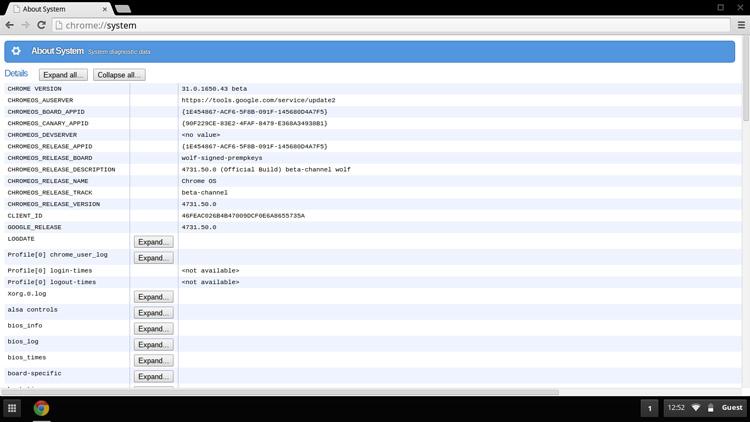Reload the chrome://system page
The image size is (750, 422).
pyautogui.click(x=41, y=25)
